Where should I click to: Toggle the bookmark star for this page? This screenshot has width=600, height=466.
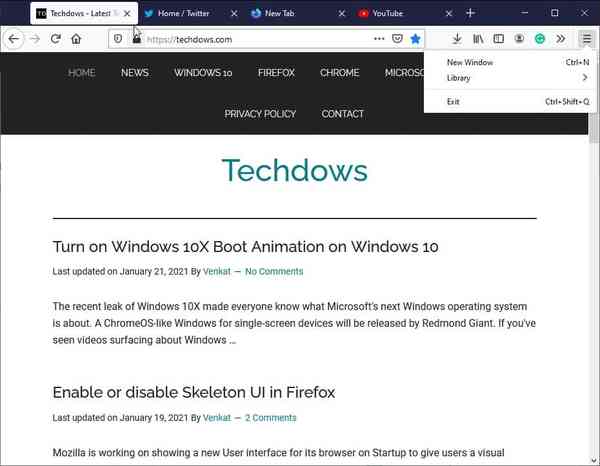point(415,39)
